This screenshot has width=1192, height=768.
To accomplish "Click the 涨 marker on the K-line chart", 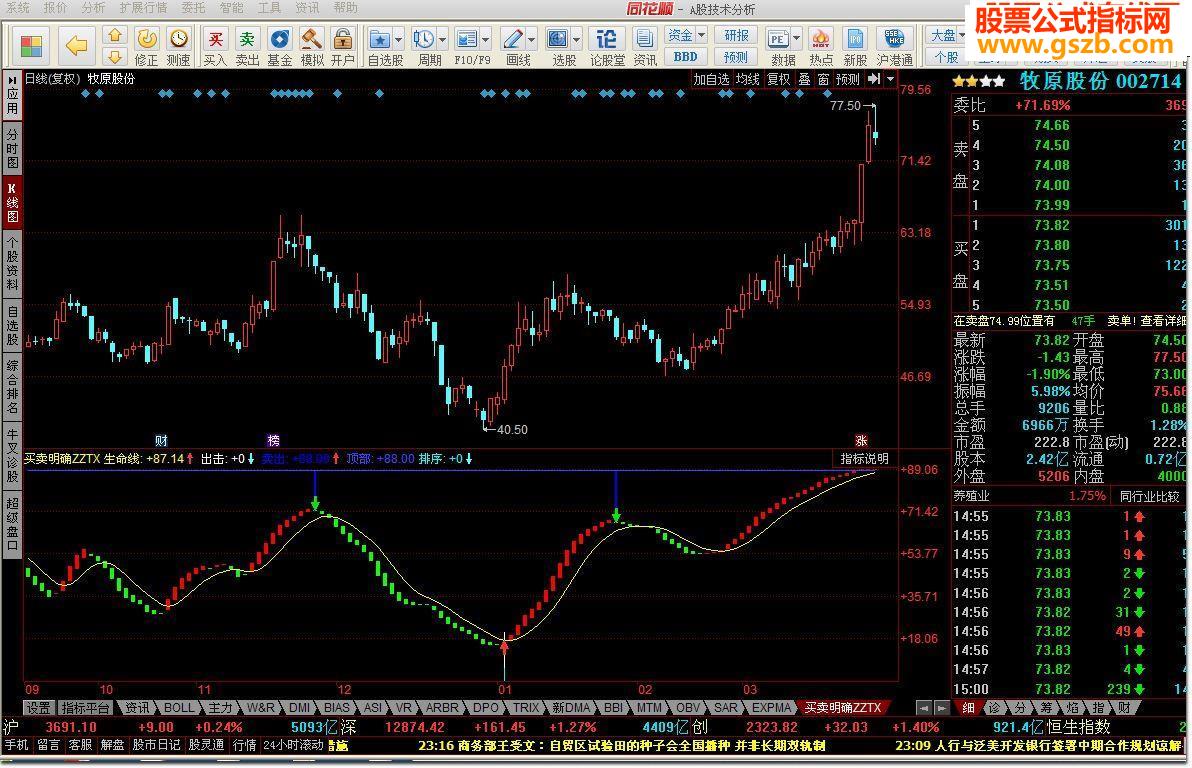I will coord(861,440).
